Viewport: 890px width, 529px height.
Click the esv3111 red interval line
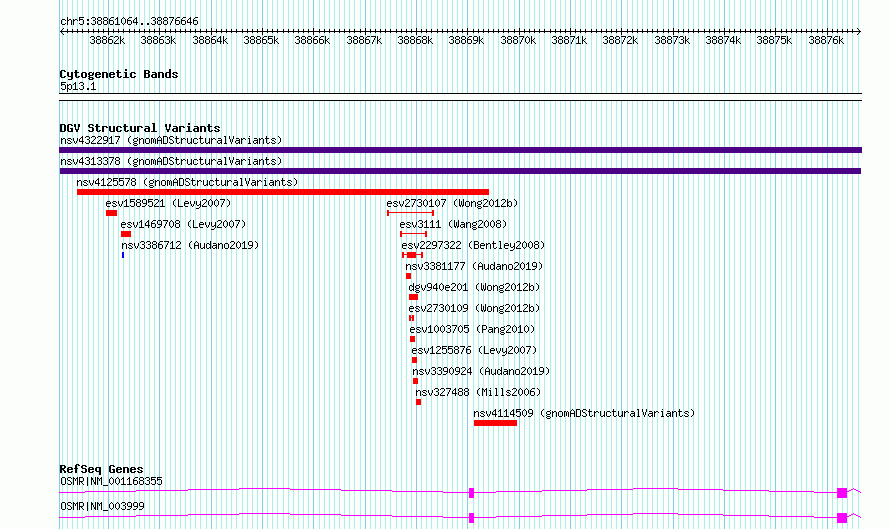click(413, 234)
